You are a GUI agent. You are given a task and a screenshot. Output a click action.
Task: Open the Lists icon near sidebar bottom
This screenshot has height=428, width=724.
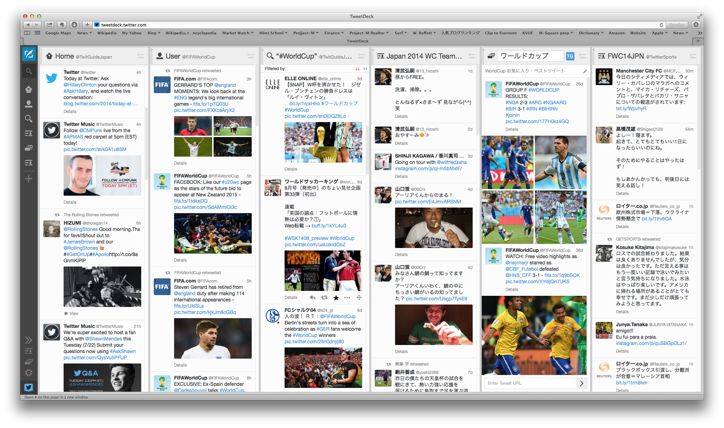pyautogui.click(x=29, y=351)
